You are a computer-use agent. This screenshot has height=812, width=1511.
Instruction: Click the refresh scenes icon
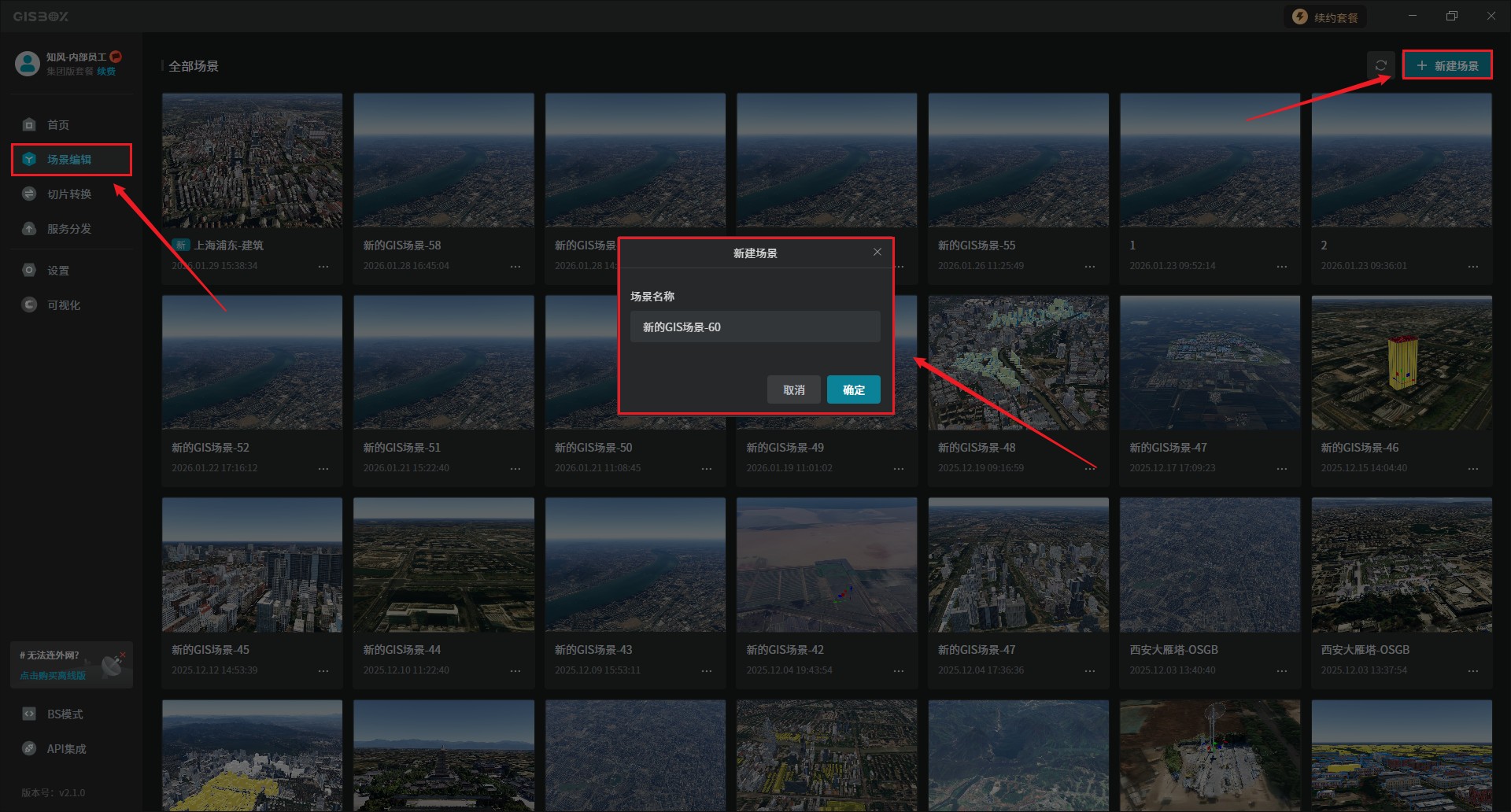pyautogui.click(x=1380, y=65)
